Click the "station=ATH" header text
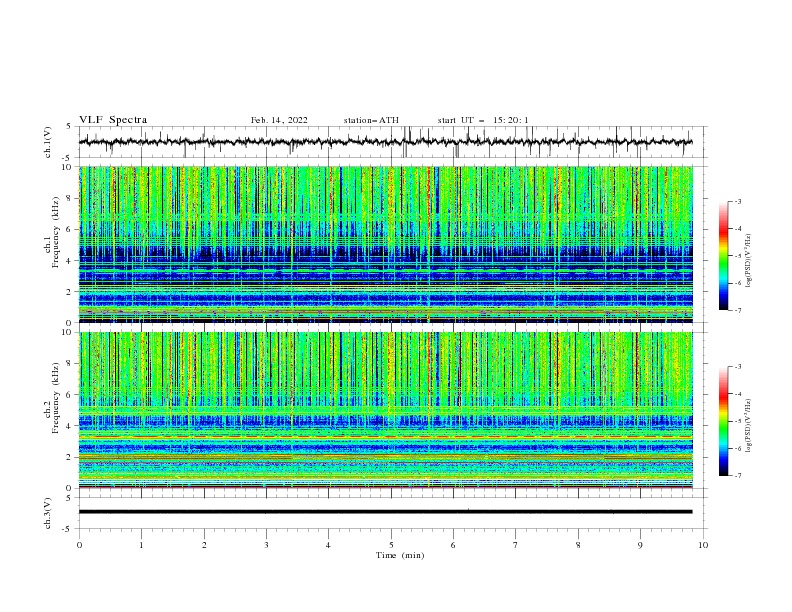Viewport: 792px width, 612px height. (371, 120)
